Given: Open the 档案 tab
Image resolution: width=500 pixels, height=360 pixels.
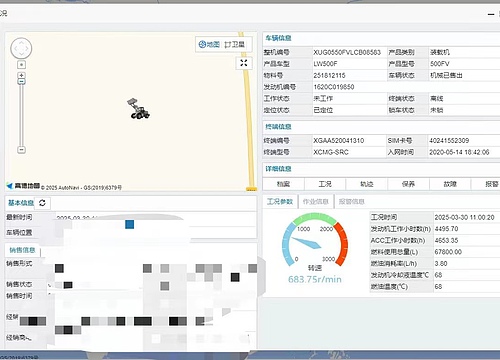Looking at the screenshot, I should (x=283, y=184).
